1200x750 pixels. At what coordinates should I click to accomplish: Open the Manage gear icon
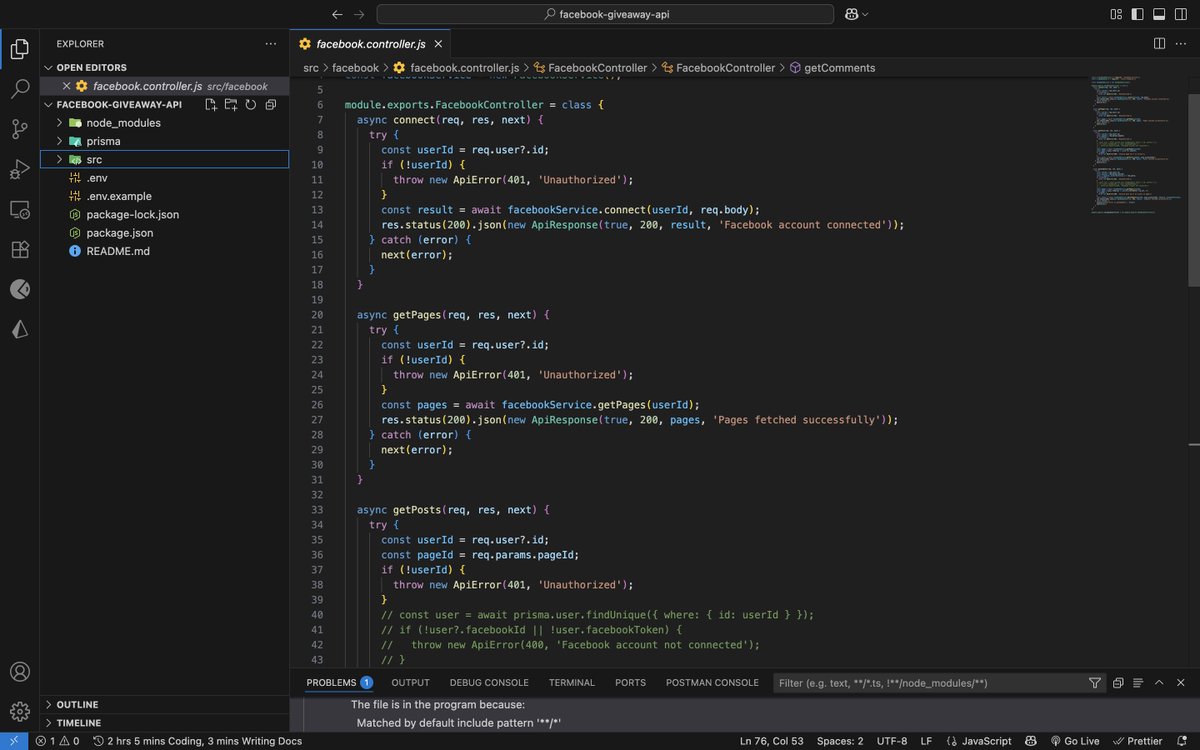pos(19,712)
